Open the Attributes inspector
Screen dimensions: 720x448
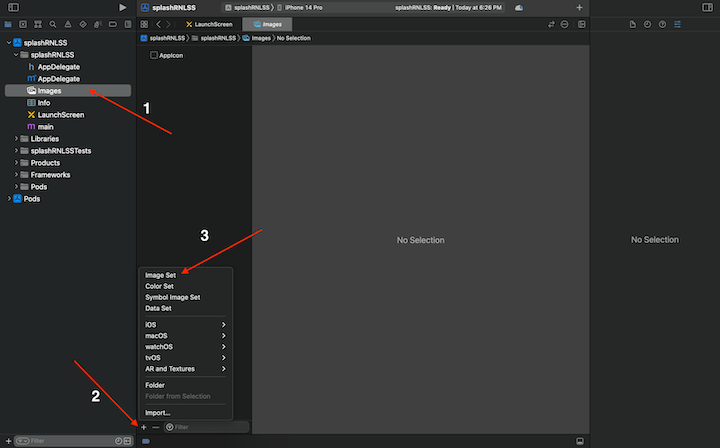tap(677, 24)
